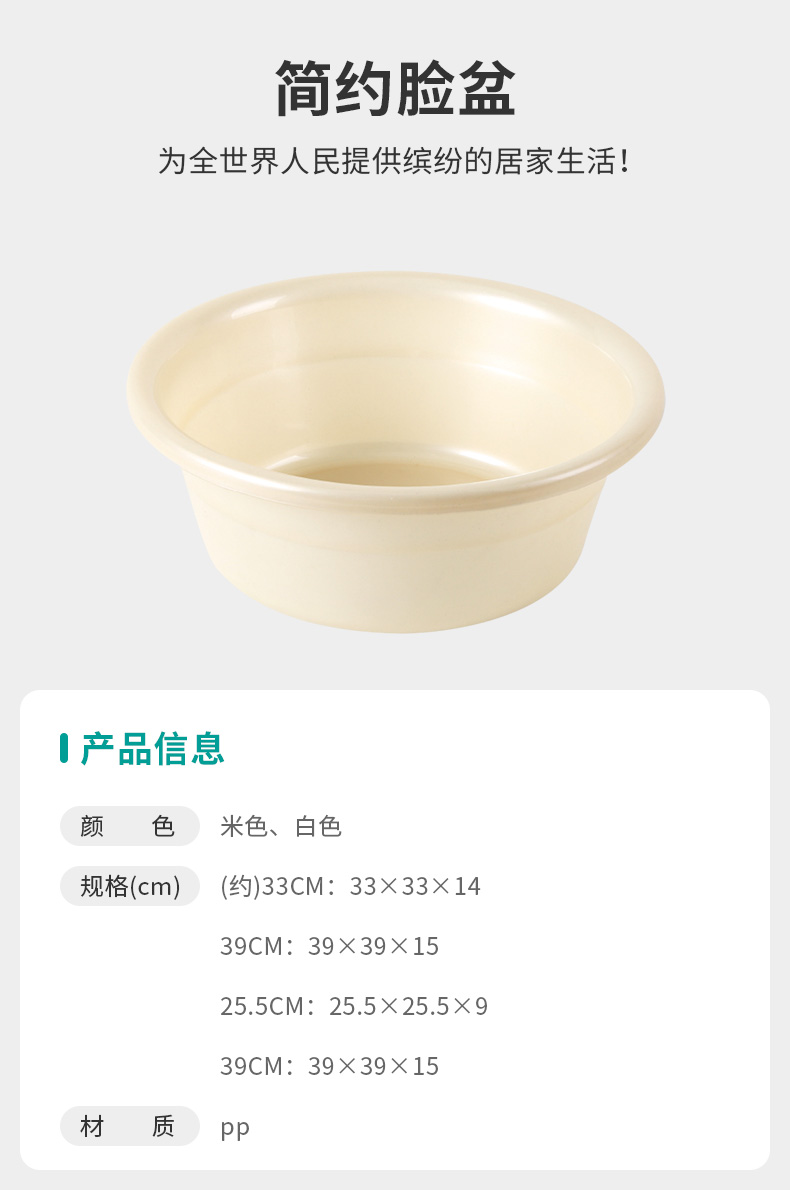Click the pp material value

tap(234, 1129)
